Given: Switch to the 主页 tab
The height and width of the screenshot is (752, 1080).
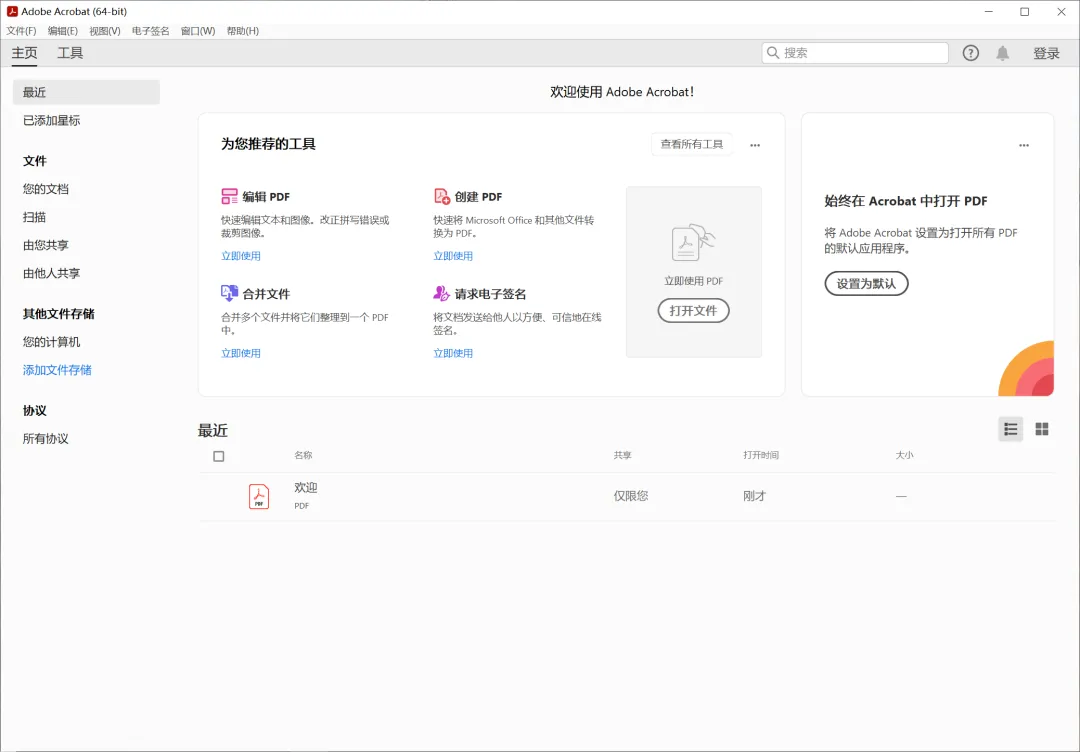Looking at the screenshot, I should click(x=25, y=53).
